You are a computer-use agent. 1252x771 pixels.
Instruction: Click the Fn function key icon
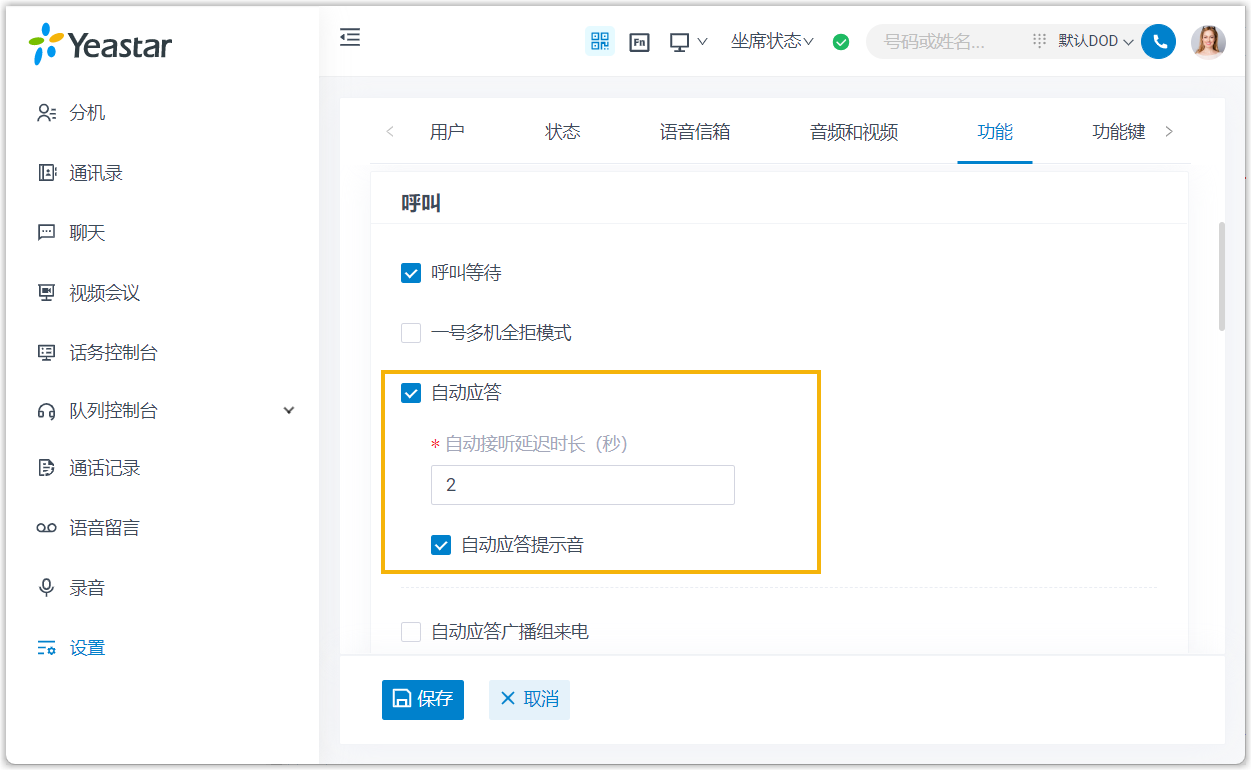pos(640,42)
